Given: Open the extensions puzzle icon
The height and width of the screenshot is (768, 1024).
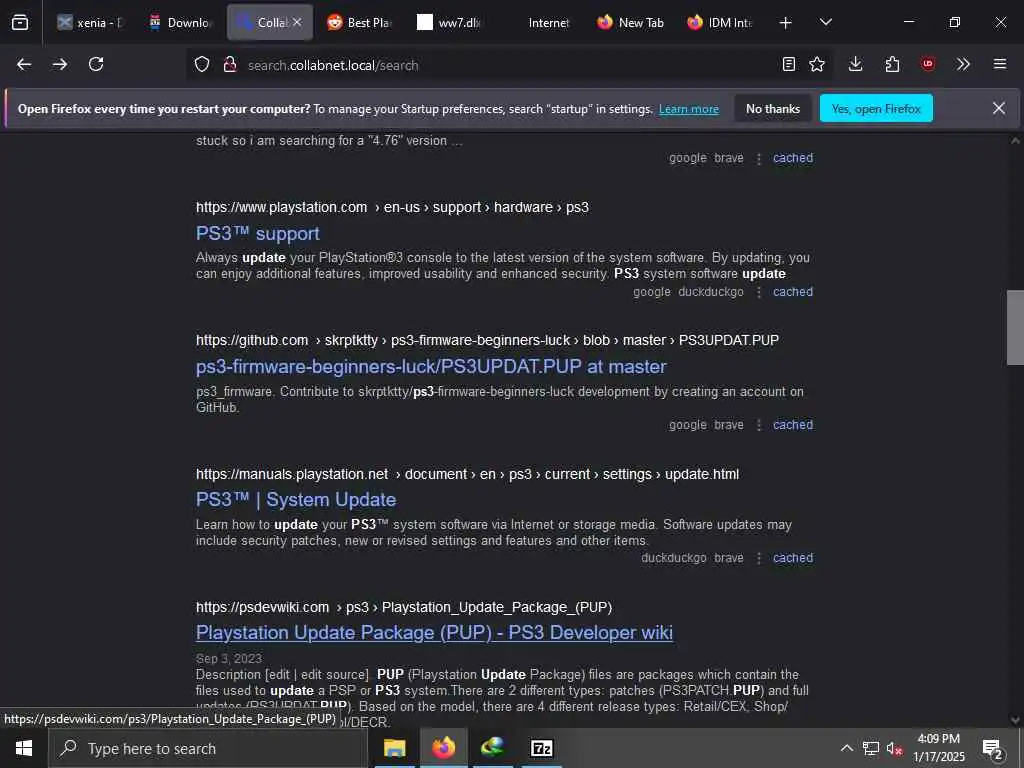Looking at the screenshot, I should point(892,64).
